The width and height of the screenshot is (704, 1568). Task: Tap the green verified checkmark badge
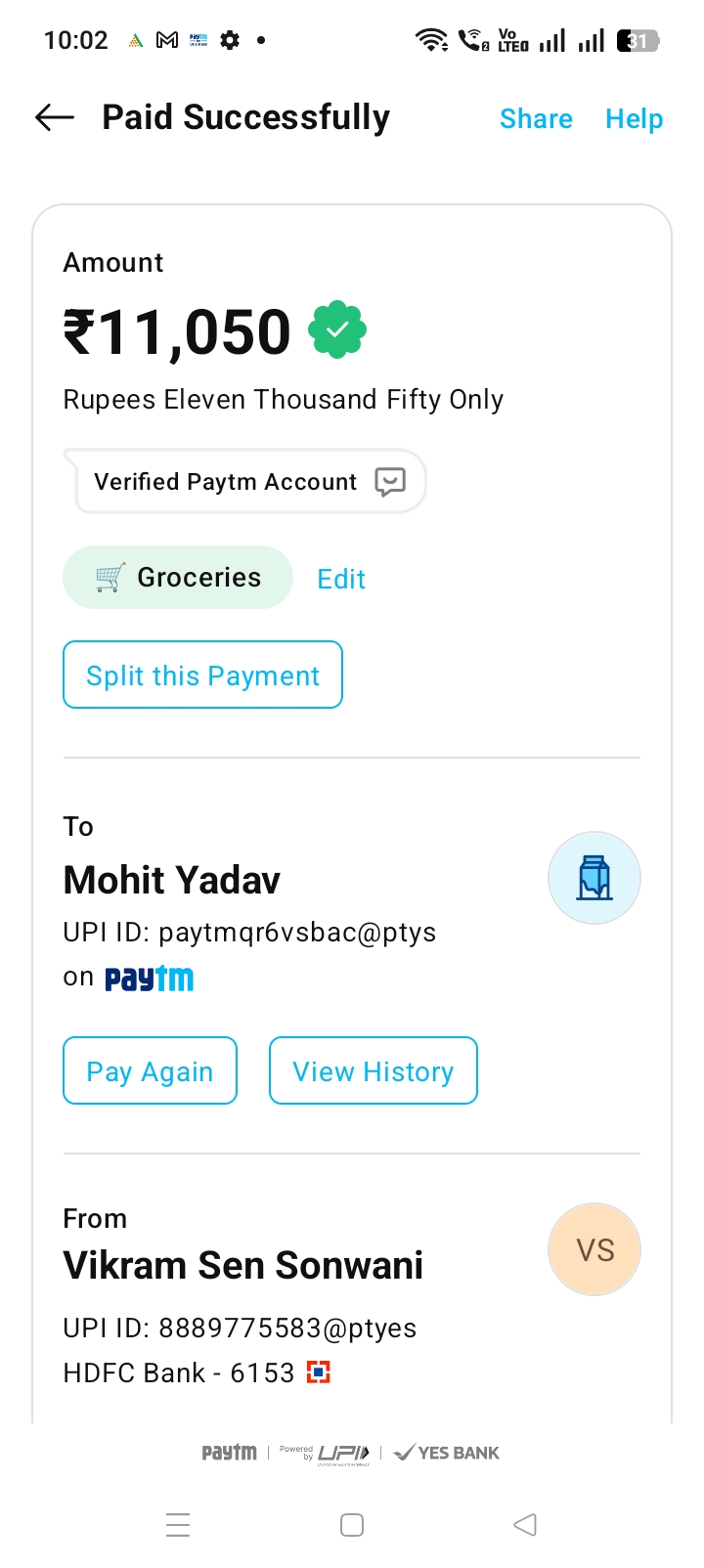point(337,330)
